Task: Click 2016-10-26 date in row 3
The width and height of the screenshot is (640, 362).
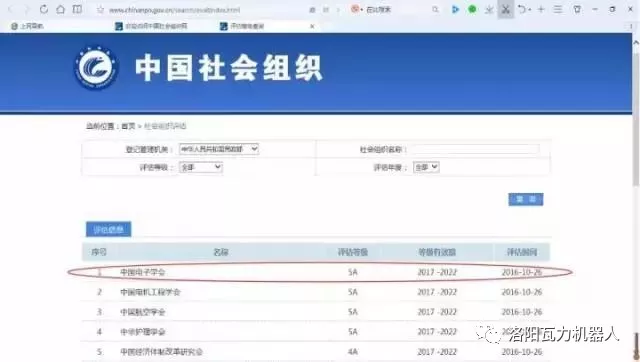Action: (522, 312)
